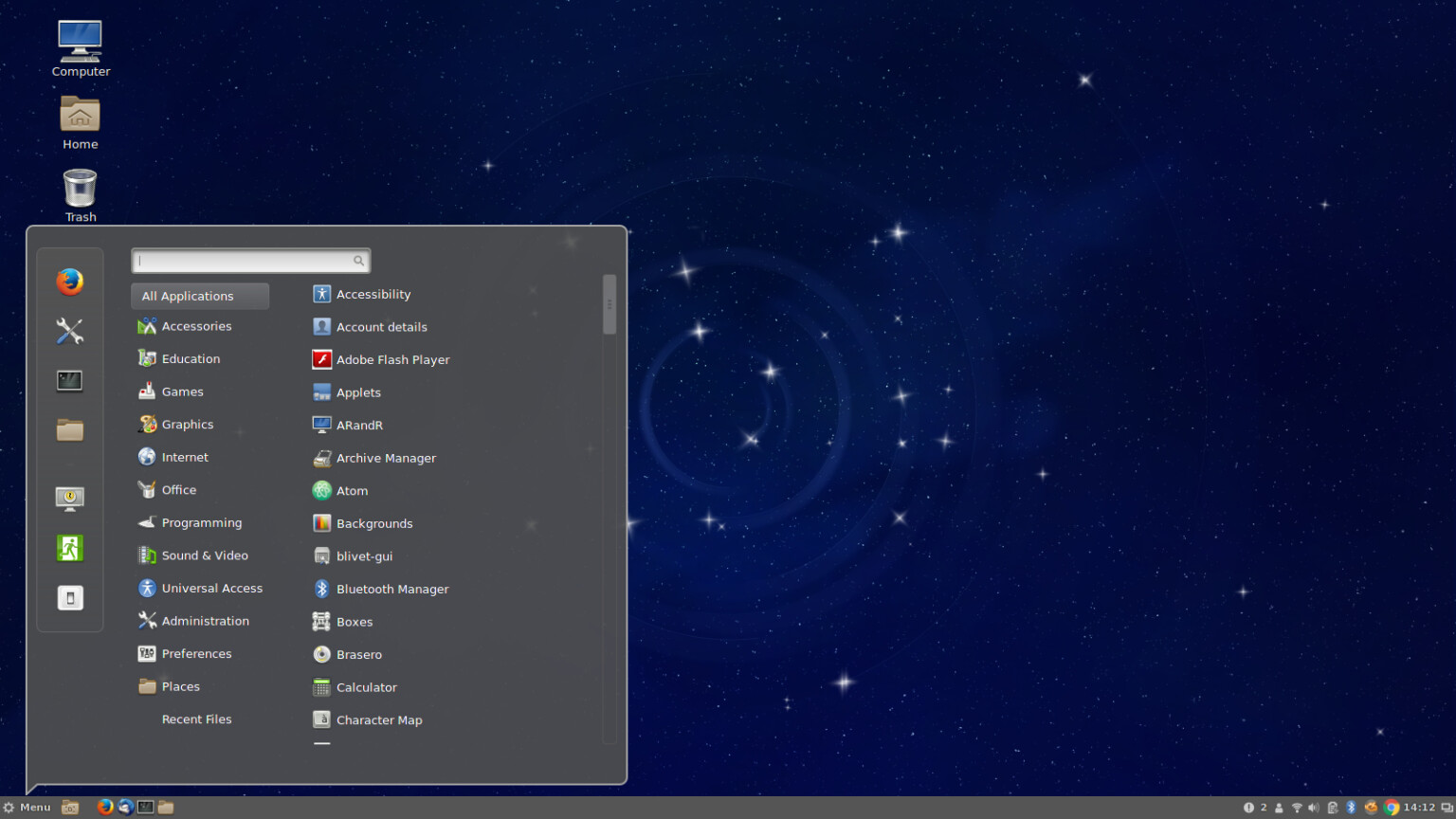Toggle Bluetooth from the system tray

[x=1349, y=807]
